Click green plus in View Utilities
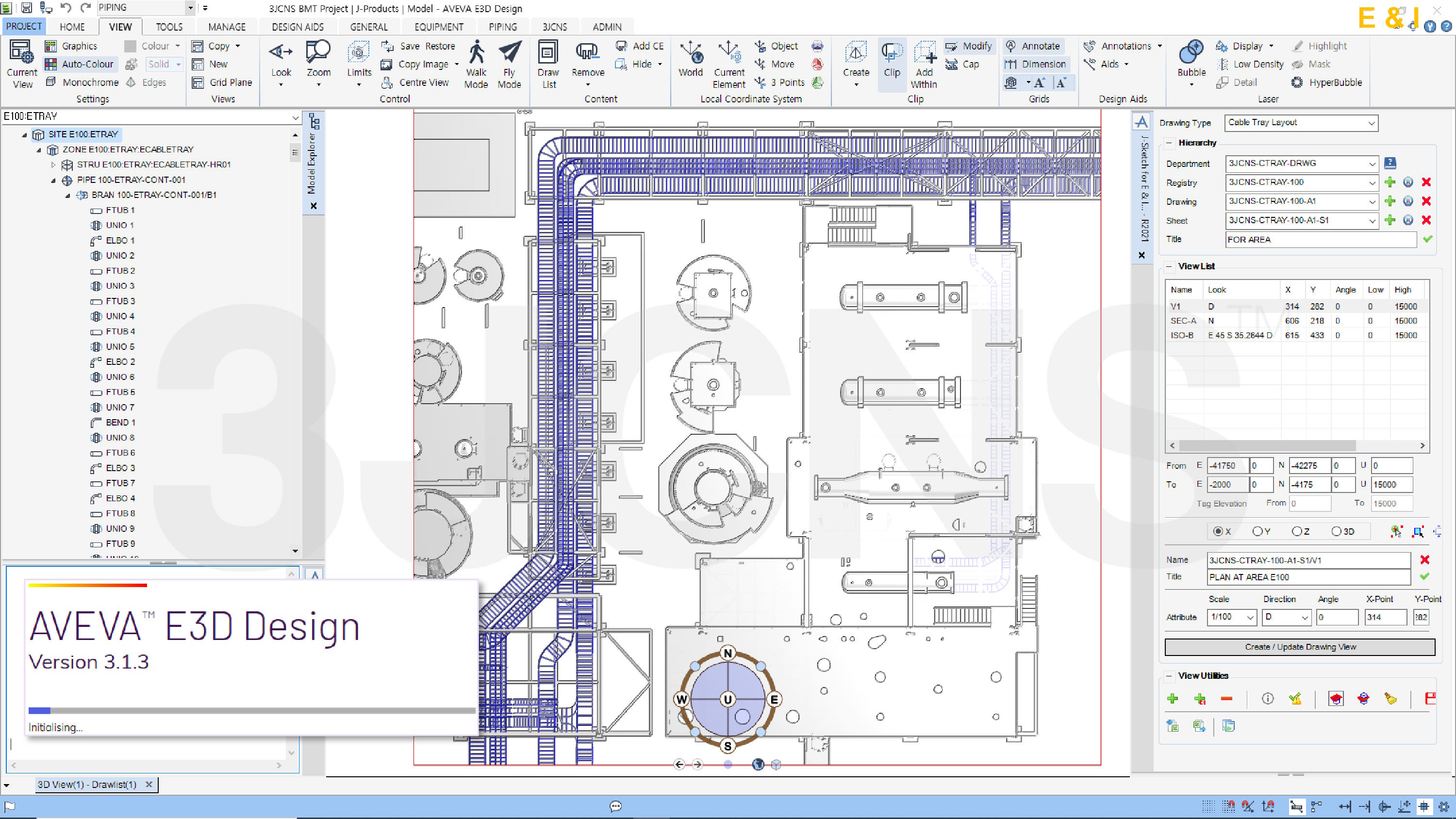This screenshot has width=1456, height=819. 1173,699
